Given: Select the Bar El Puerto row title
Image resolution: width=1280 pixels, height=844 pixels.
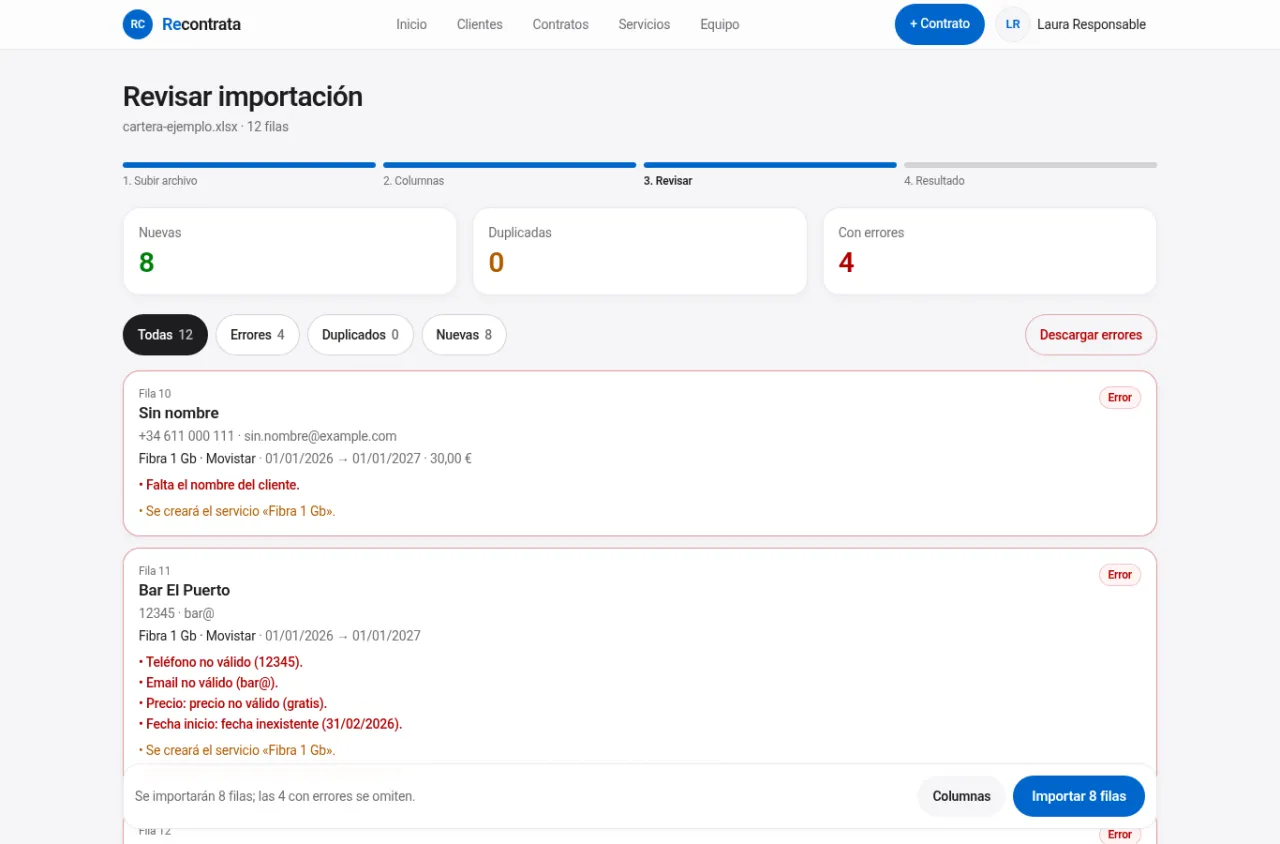Looking at the screenshot, I should (x=184, y=590).
